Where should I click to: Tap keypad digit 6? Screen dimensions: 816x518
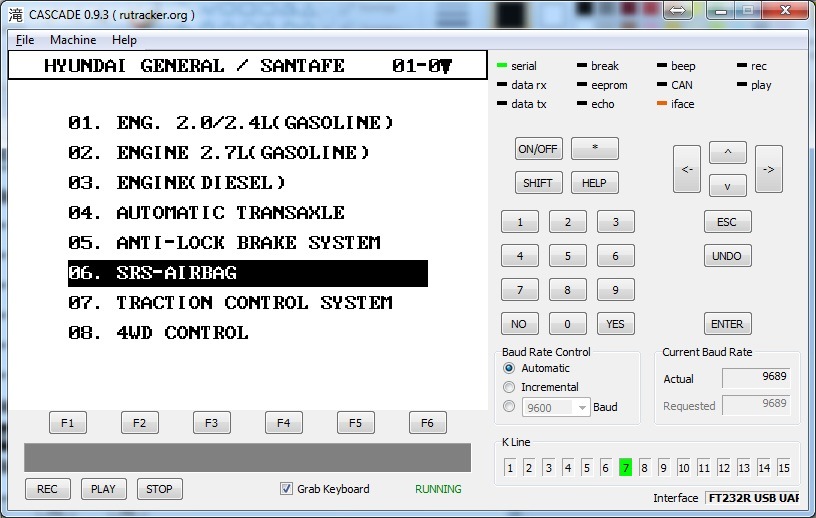pos(616,256)
